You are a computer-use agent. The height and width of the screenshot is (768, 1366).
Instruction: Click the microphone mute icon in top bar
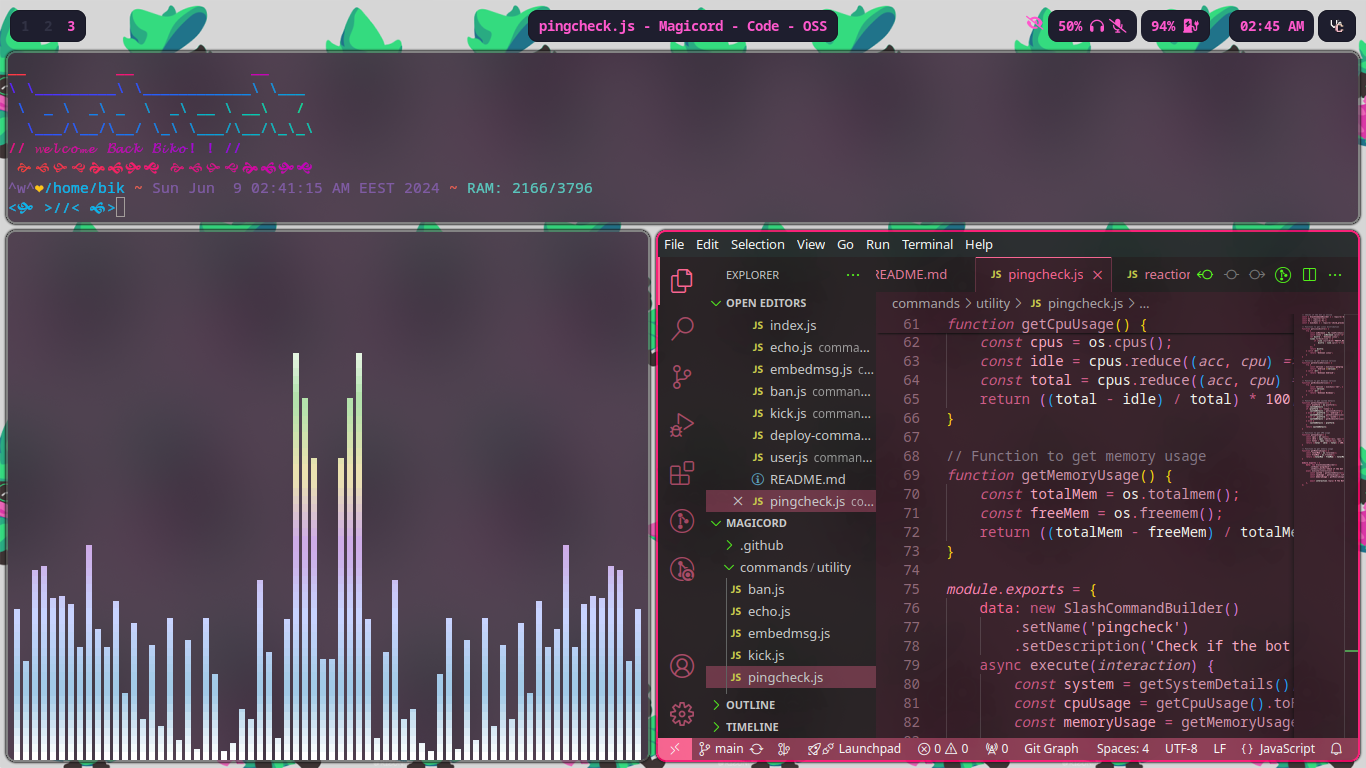(1118, 26)
